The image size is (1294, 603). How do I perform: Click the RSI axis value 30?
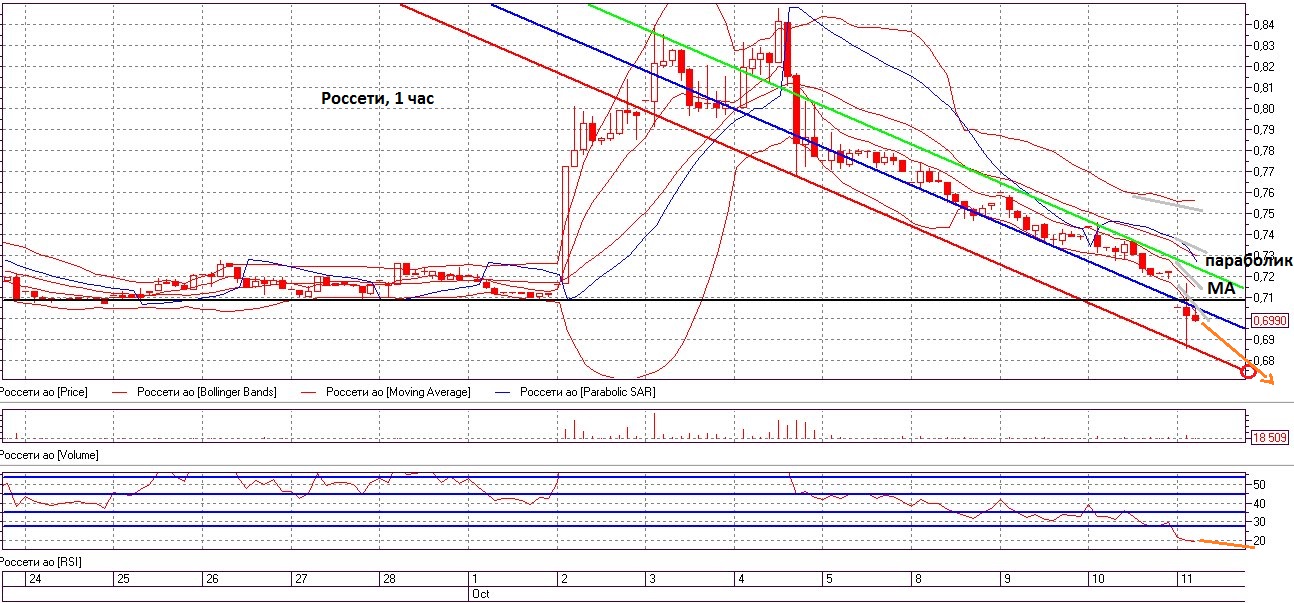coord(1259,522)
